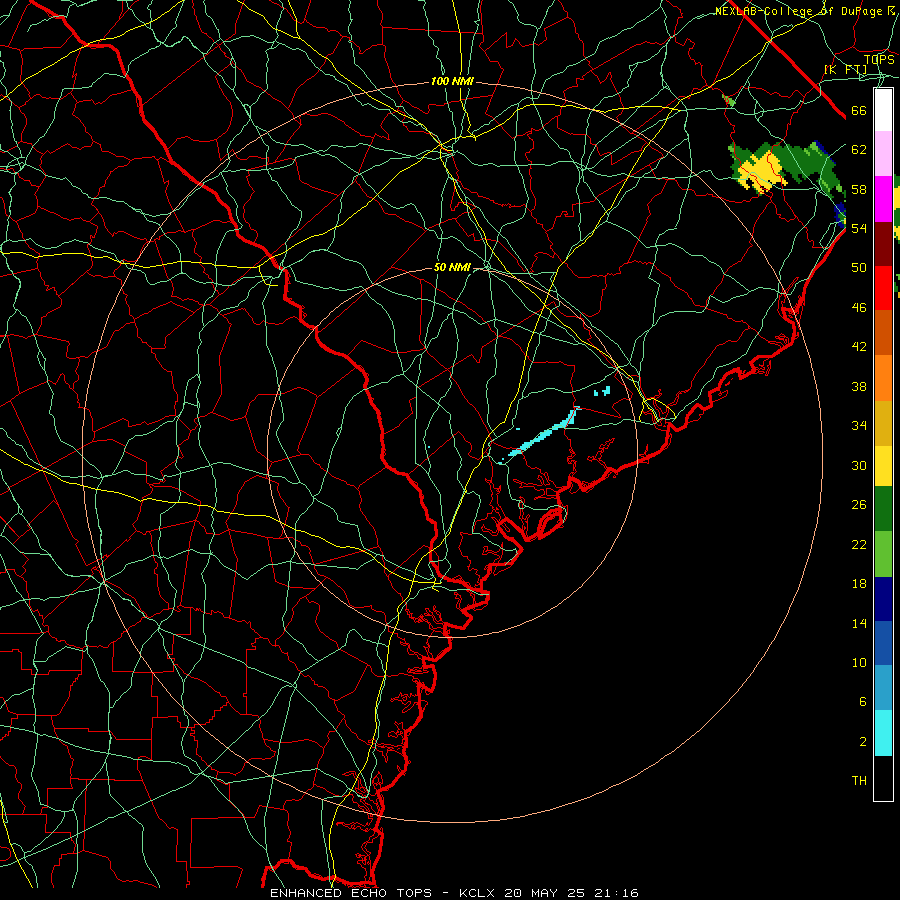
Task: Click the black TH threshold swatch
Action: pyautogui.click(x=883, y=778)
